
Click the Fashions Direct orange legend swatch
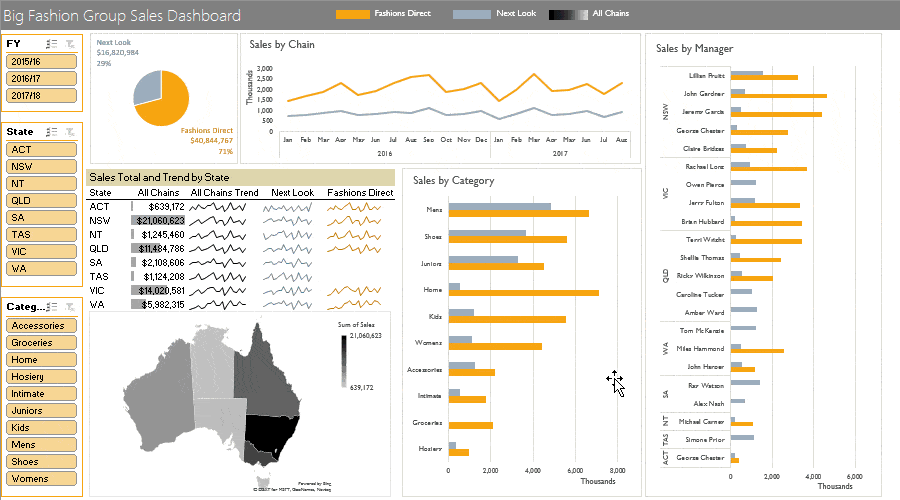pos(352,14)
